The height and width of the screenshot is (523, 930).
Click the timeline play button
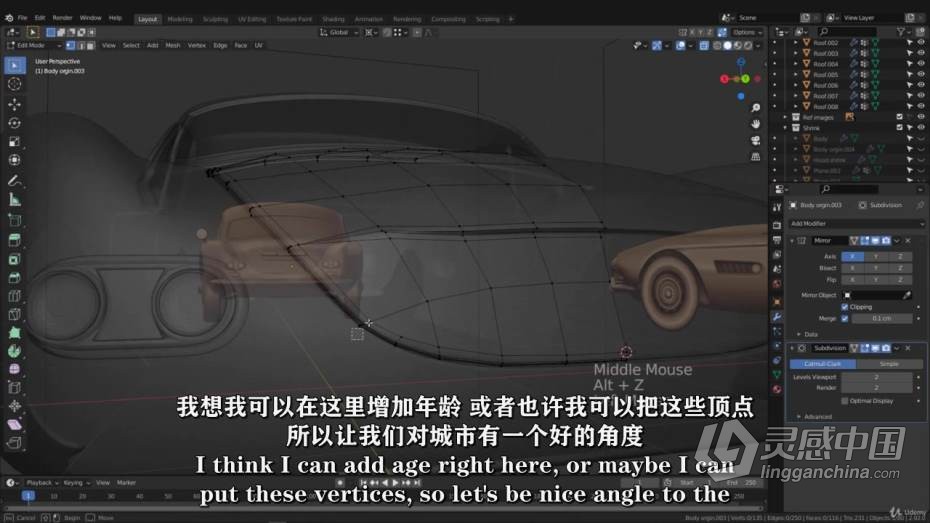pyautogui.click(x=396, y=483)
